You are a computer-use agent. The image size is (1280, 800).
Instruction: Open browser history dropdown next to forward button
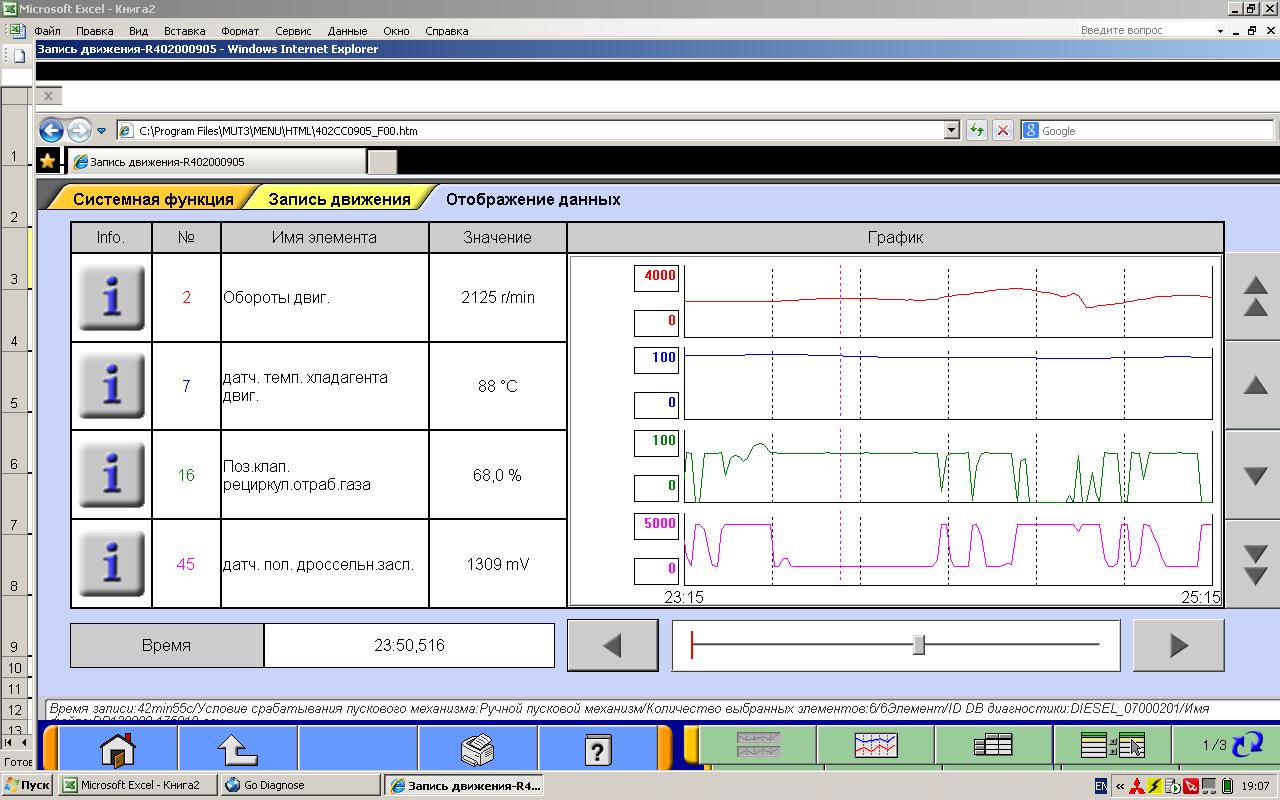101,131
